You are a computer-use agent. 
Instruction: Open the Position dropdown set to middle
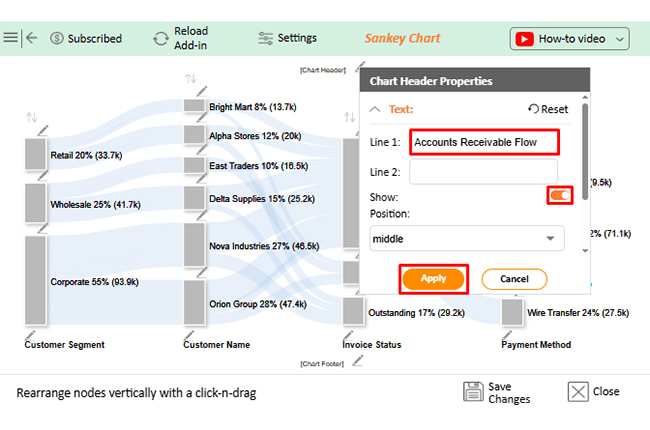coord(466,239)
